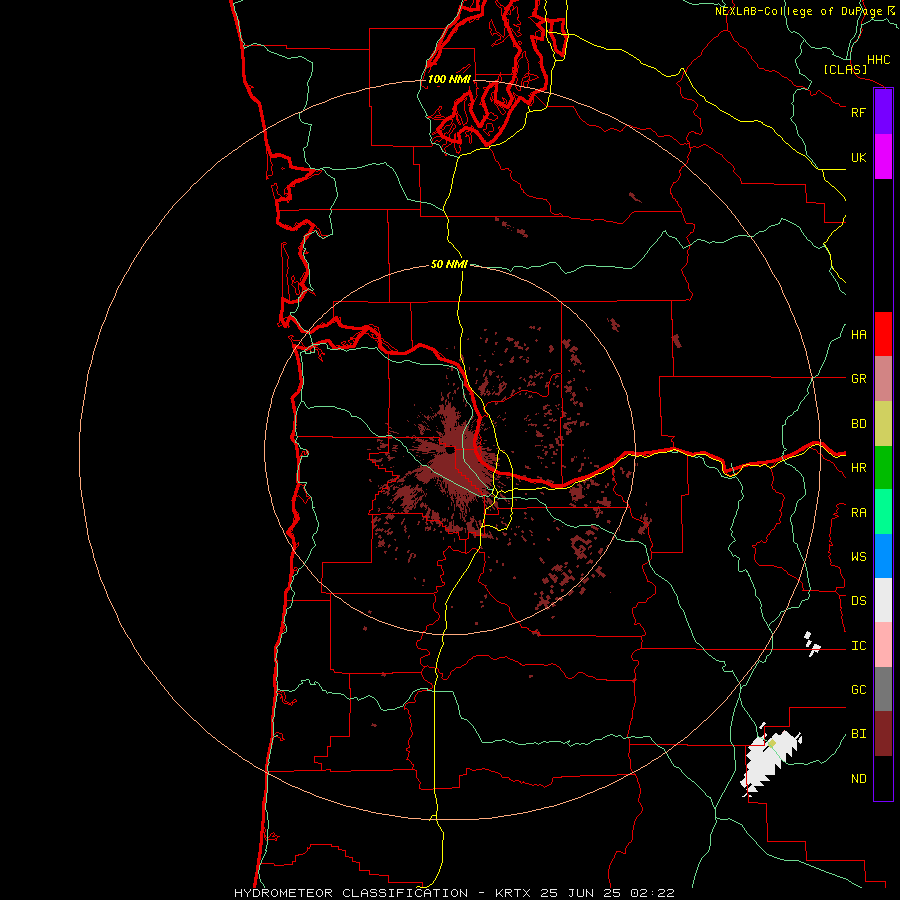Image resolution: width=900 pixels, height=900 pixels.
Task: Click the 50 NMI range ring label
Action: [x=449, y=264]
